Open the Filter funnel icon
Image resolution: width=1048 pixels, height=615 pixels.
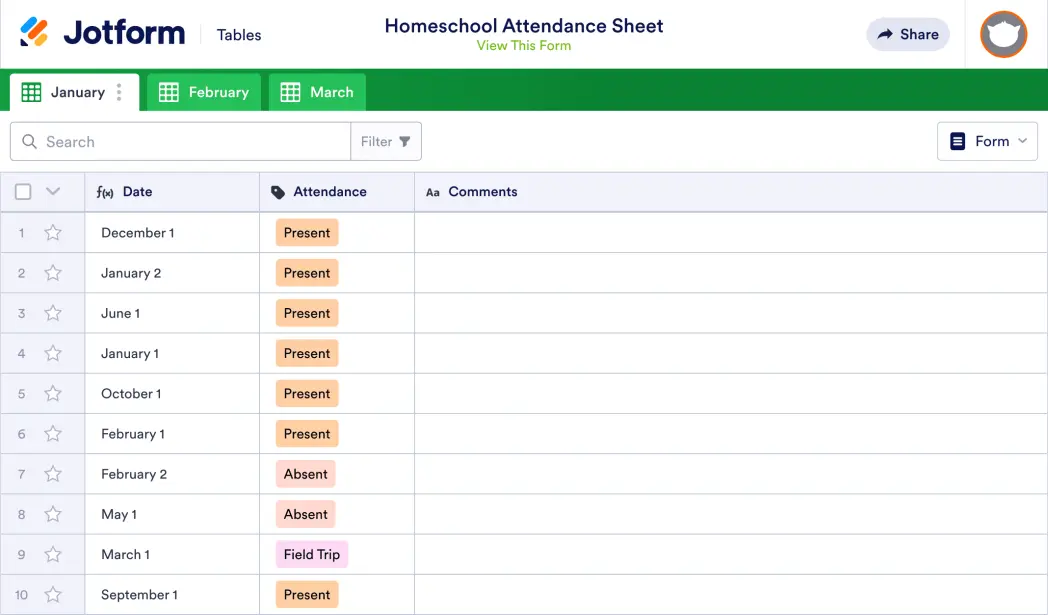point(406,141)
